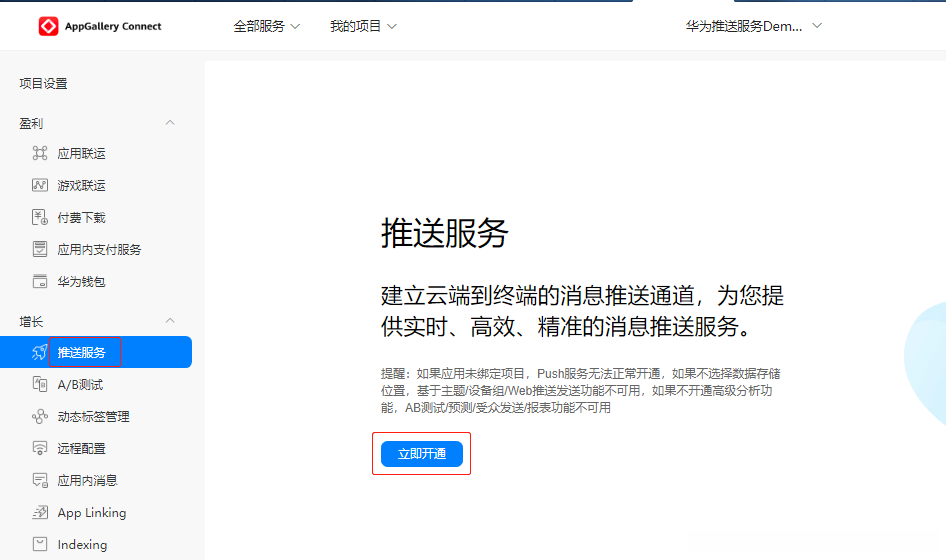Screen dimensions: 946x560
Task: Click the Indexing sidebar icon
Action: 40,544
